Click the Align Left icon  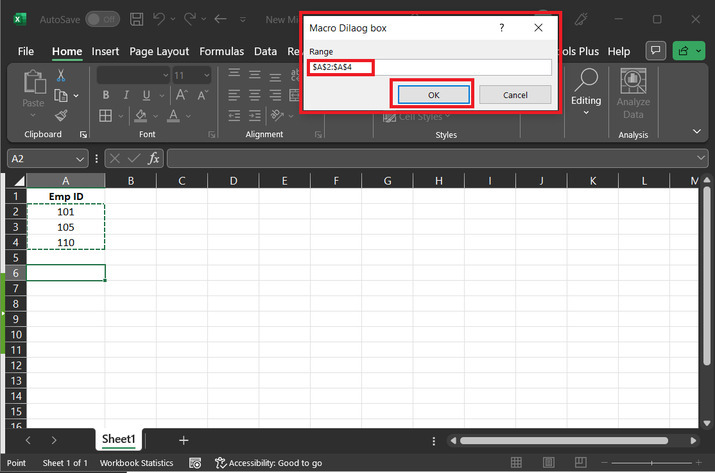[234, 95]
